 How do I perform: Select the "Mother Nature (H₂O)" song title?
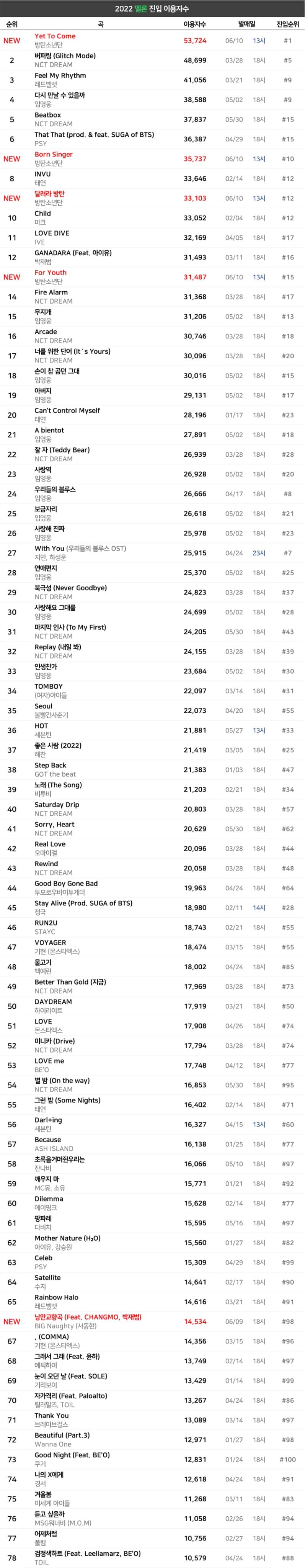pos(67,1238)
